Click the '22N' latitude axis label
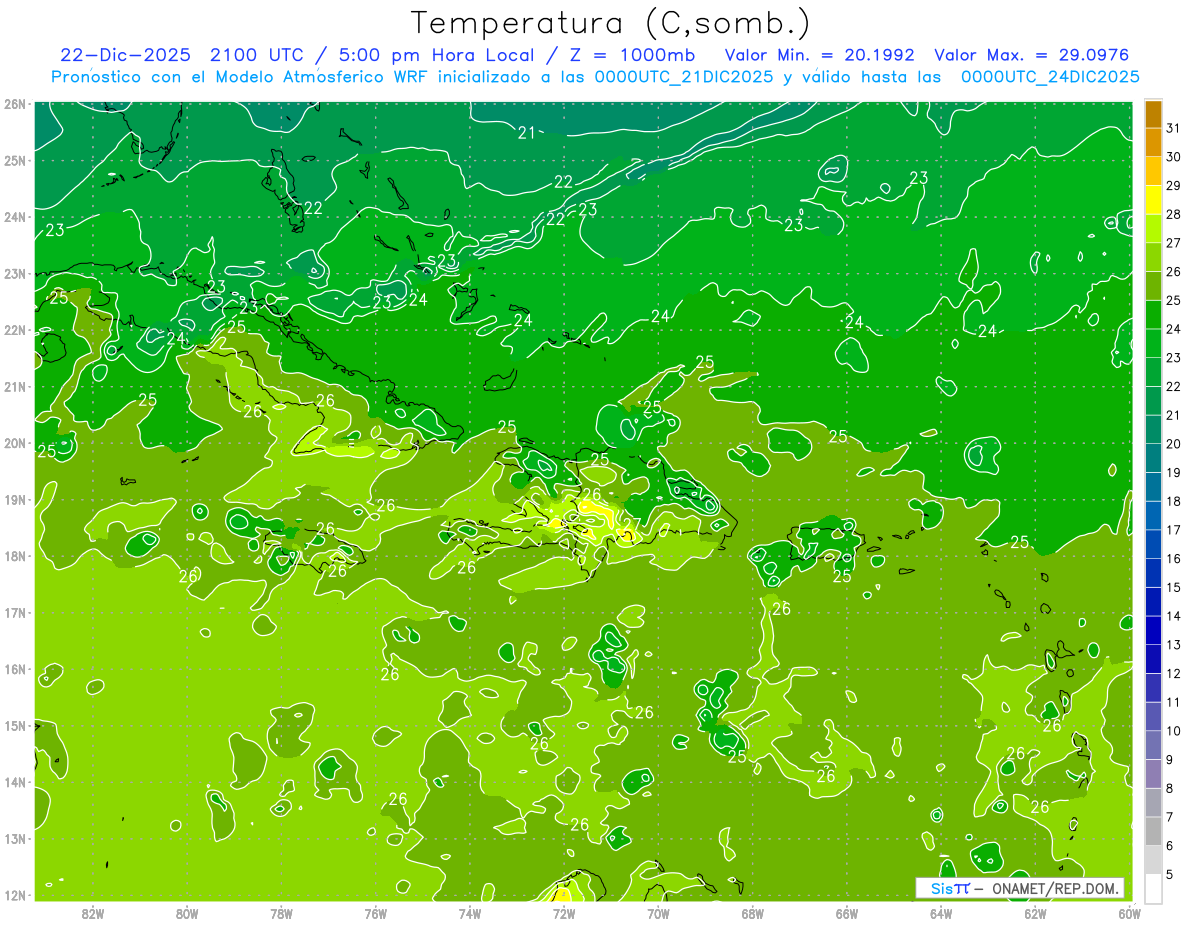The width and height of the screenshot is (1200, 927). [16, 330]
